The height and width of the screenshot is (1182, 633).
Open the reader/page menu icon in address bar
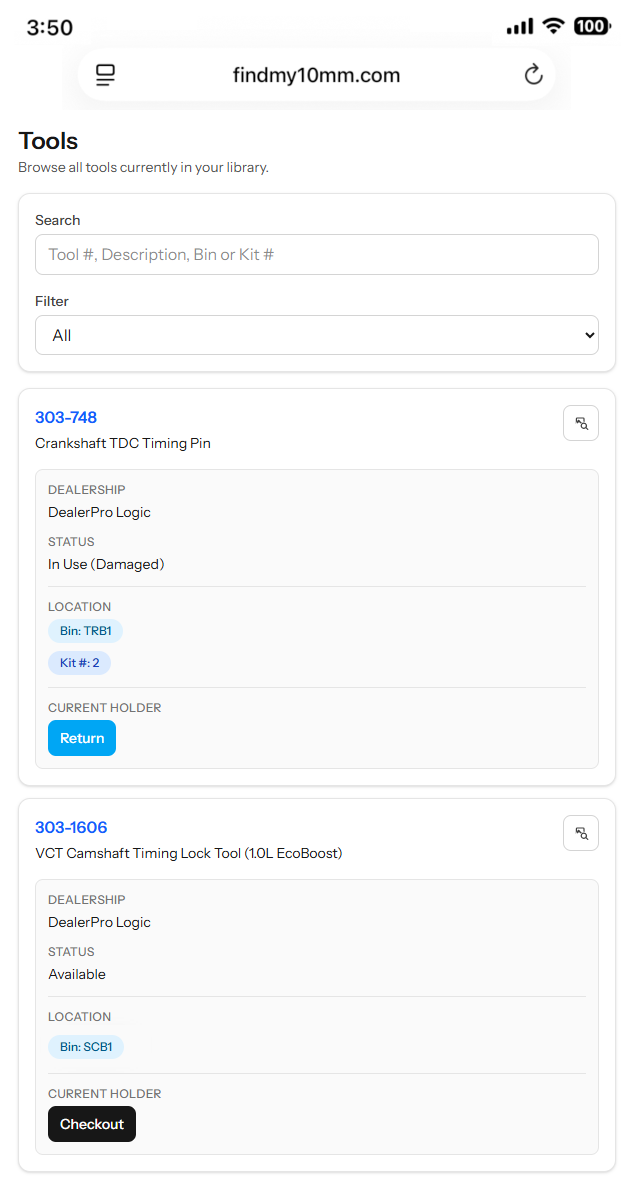point(106,75)
